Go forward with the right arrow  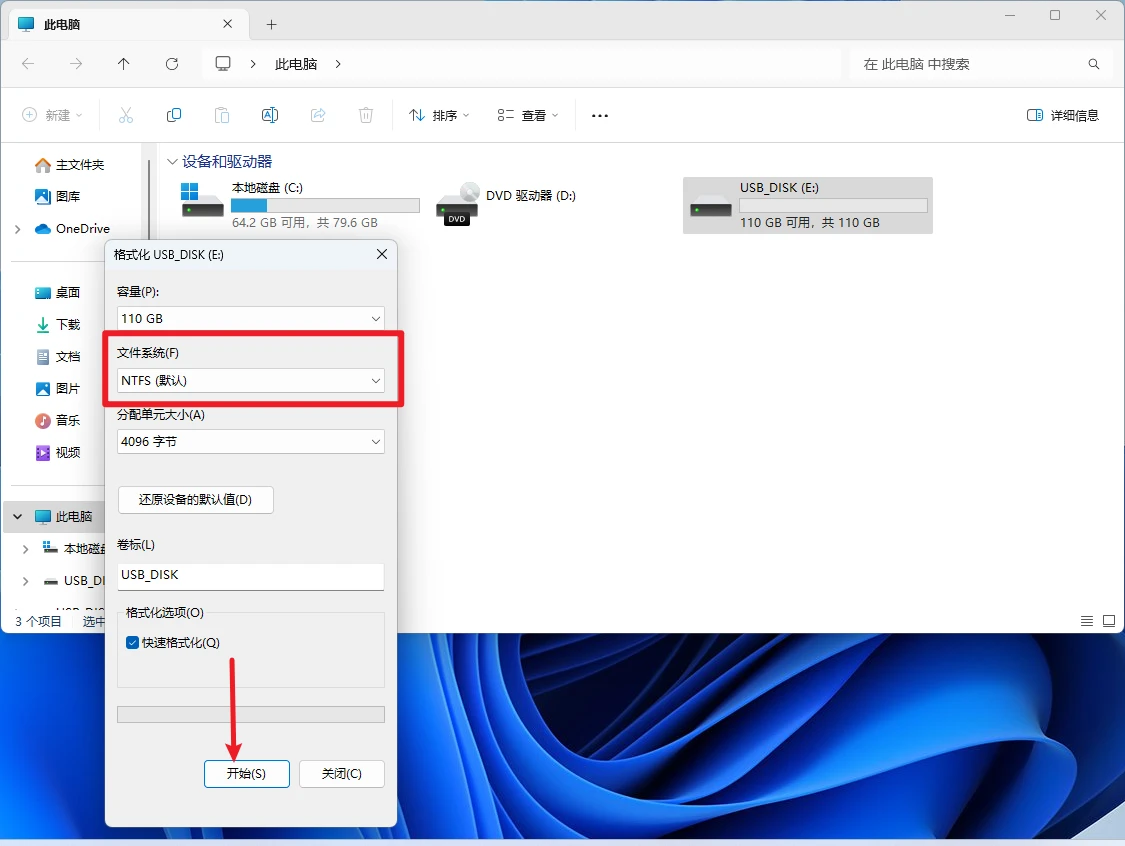coord(75,64)
